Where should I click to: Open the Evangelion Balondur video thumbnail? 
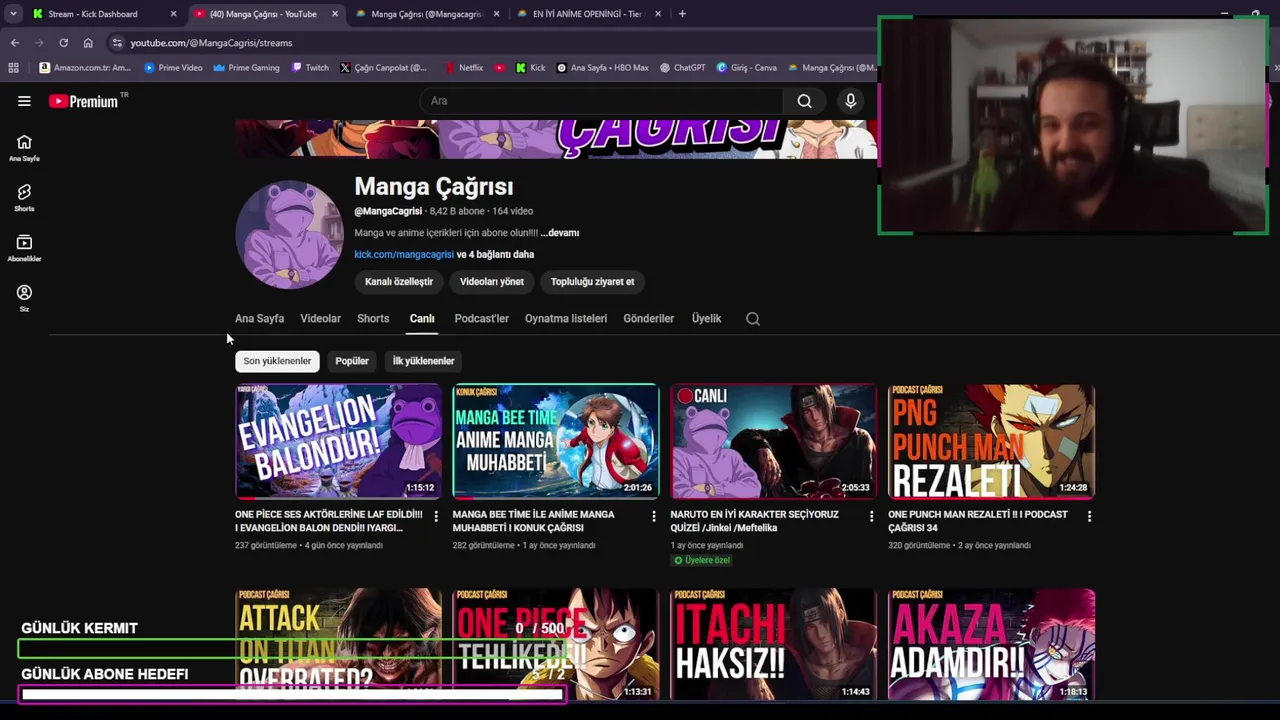338,441
